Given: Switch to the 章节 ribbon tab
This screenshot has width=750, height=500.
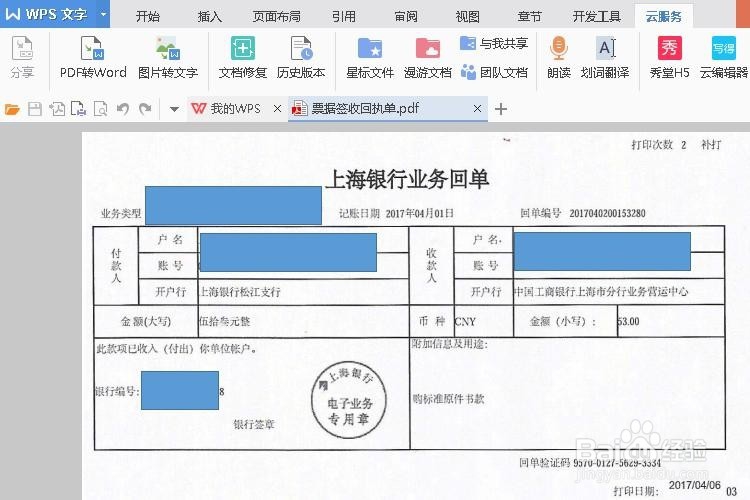Looking at the screenshot, I should tap(529, 17).
